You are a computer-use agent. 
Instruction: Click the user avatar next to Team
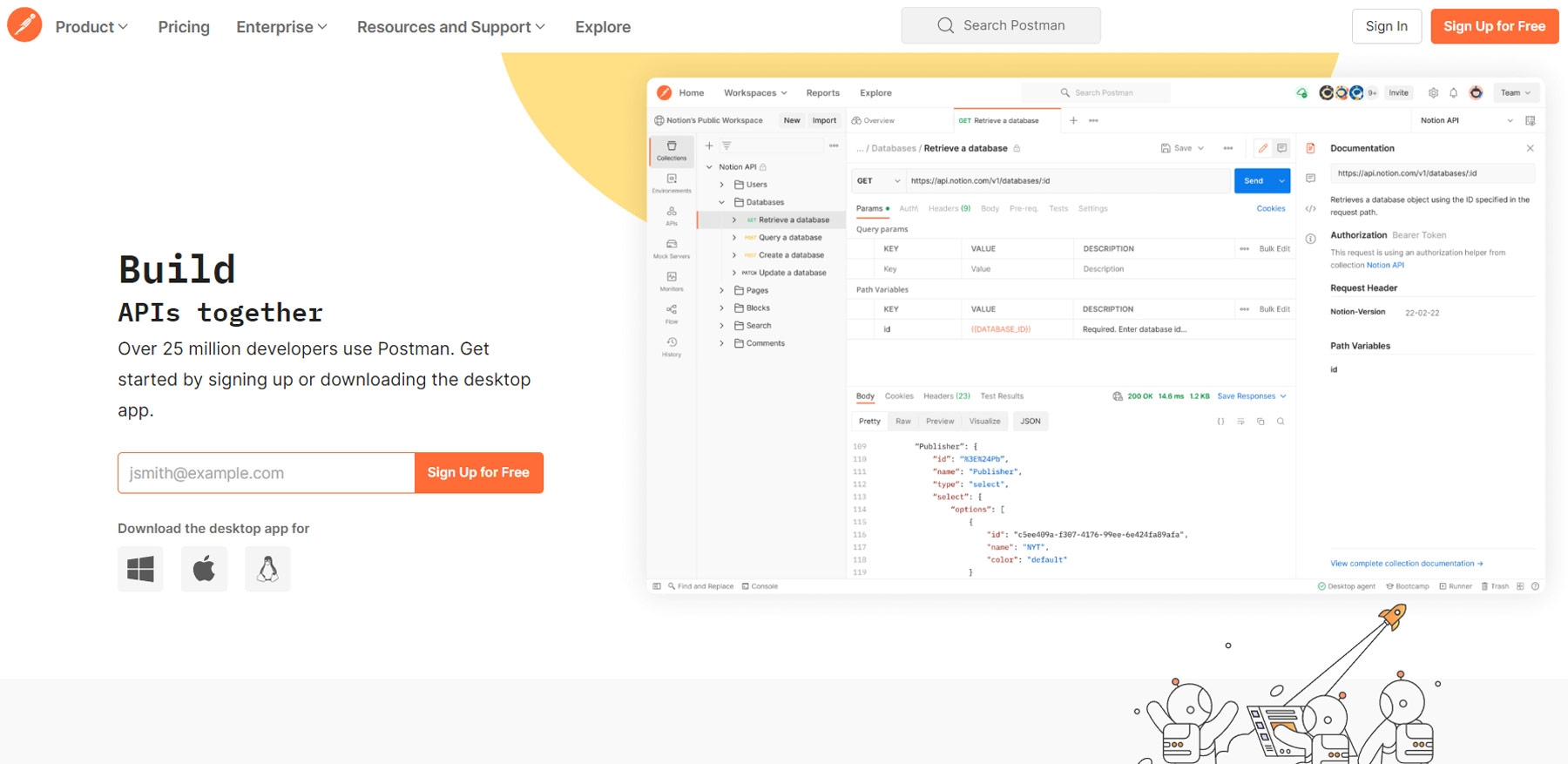[1476, 92]
